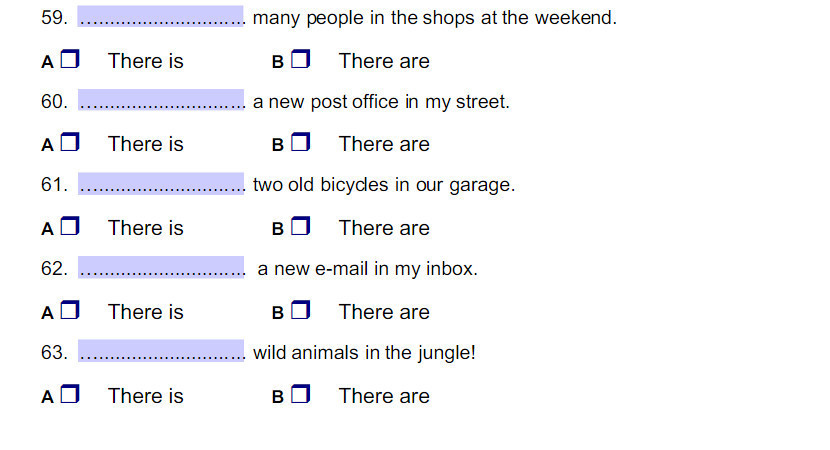
Task: Check box A for question 59
Action: tap(69, 59)
